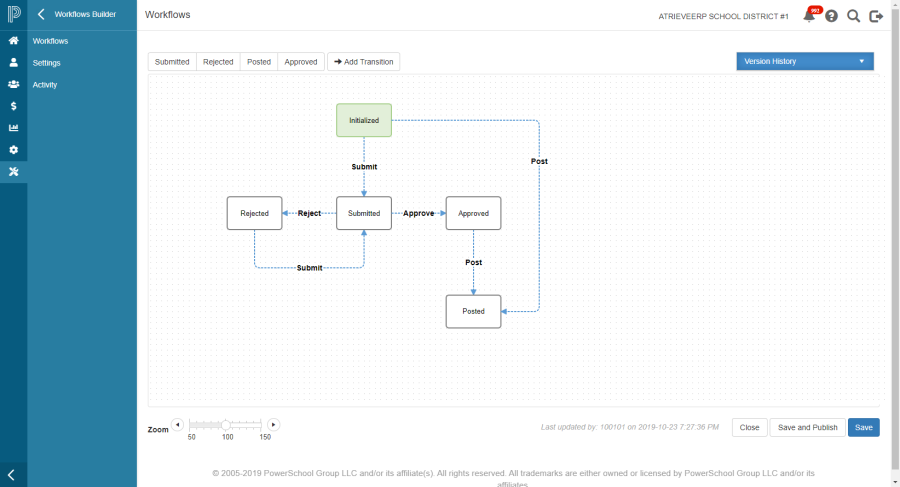Click the Add Transition button
The image size is (900, 487).
[363, 62]
